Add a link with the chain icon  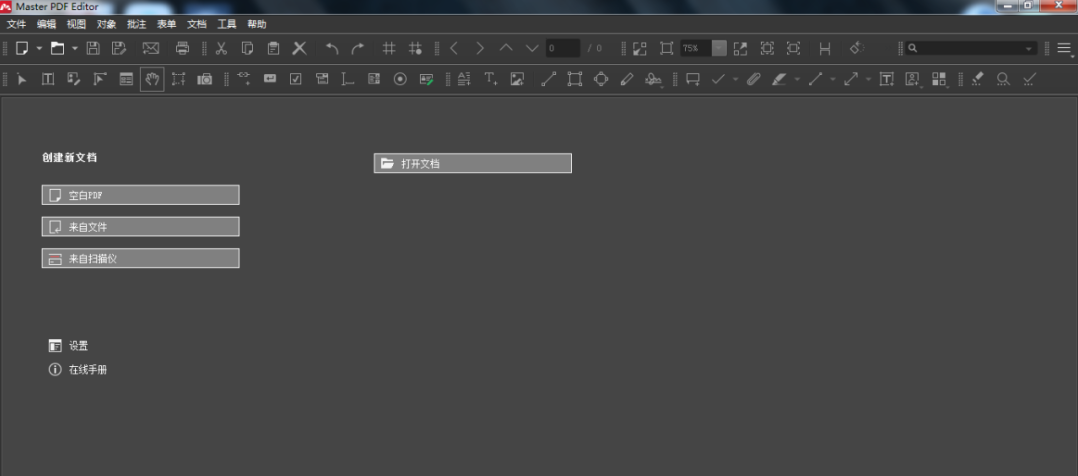pos(244,79)
